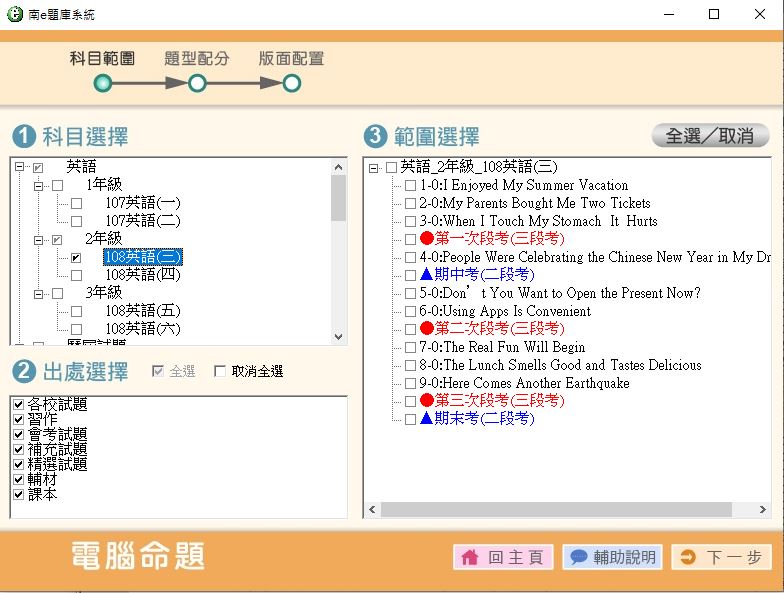
Task: Collapse the 英語_2年級_108英語(三) root node
Action: coord(373,167)
